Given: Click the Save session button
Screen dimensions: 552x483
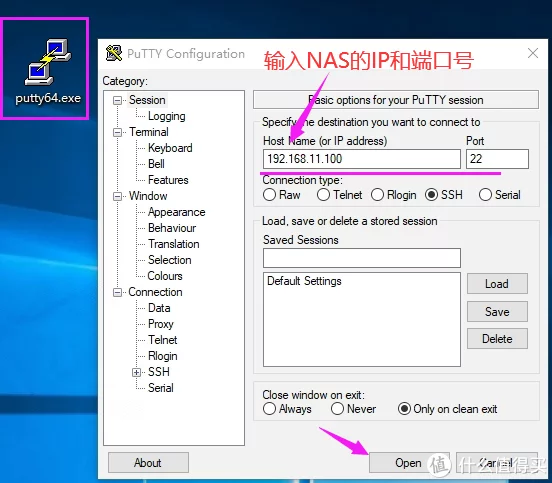Looking at the screenshot, I should click(497, 312).
